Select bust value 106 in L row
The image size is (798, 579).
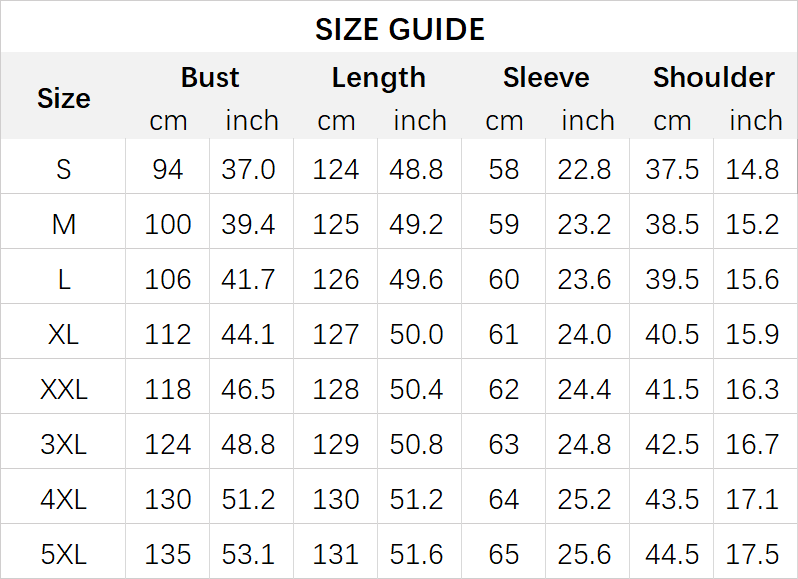168,279
